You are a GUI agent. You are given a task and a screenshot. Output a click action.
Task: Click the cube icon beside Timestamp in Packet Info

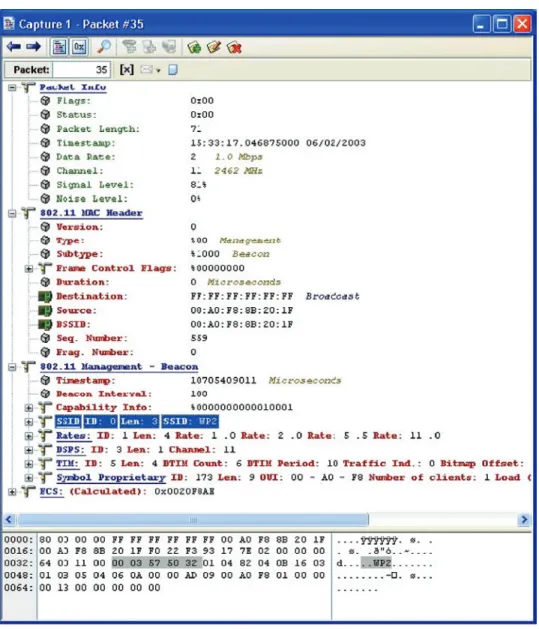(45, 143)
